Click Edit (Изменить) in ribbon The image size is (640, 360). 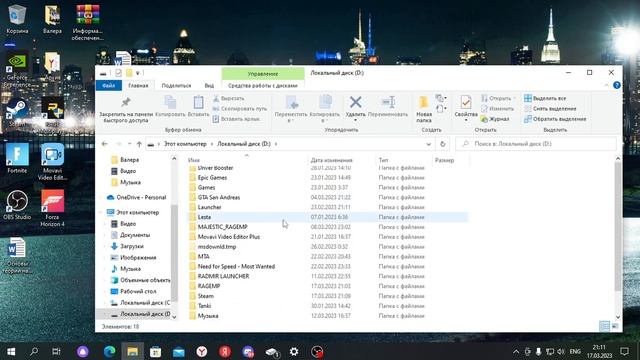[497, 109]
